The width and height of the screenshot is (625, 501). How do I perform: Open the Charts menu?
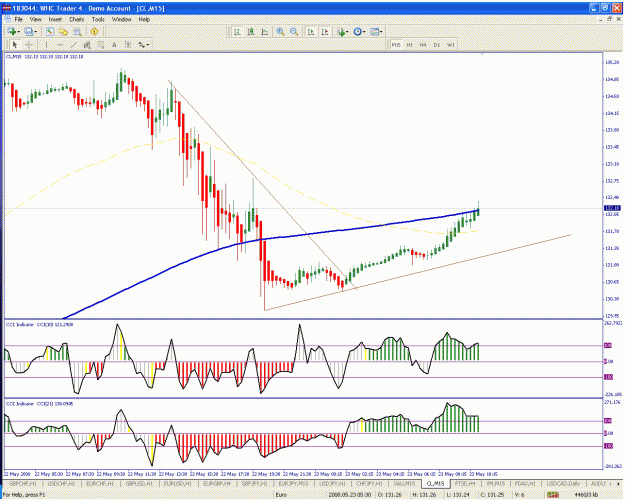click(77, 19)
